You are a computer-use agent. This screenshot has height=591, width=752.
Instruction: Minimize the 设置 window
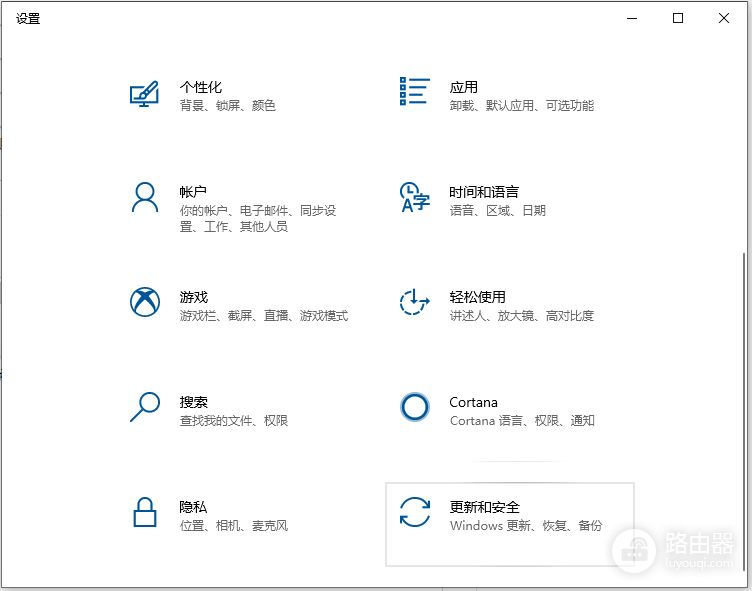632,18
